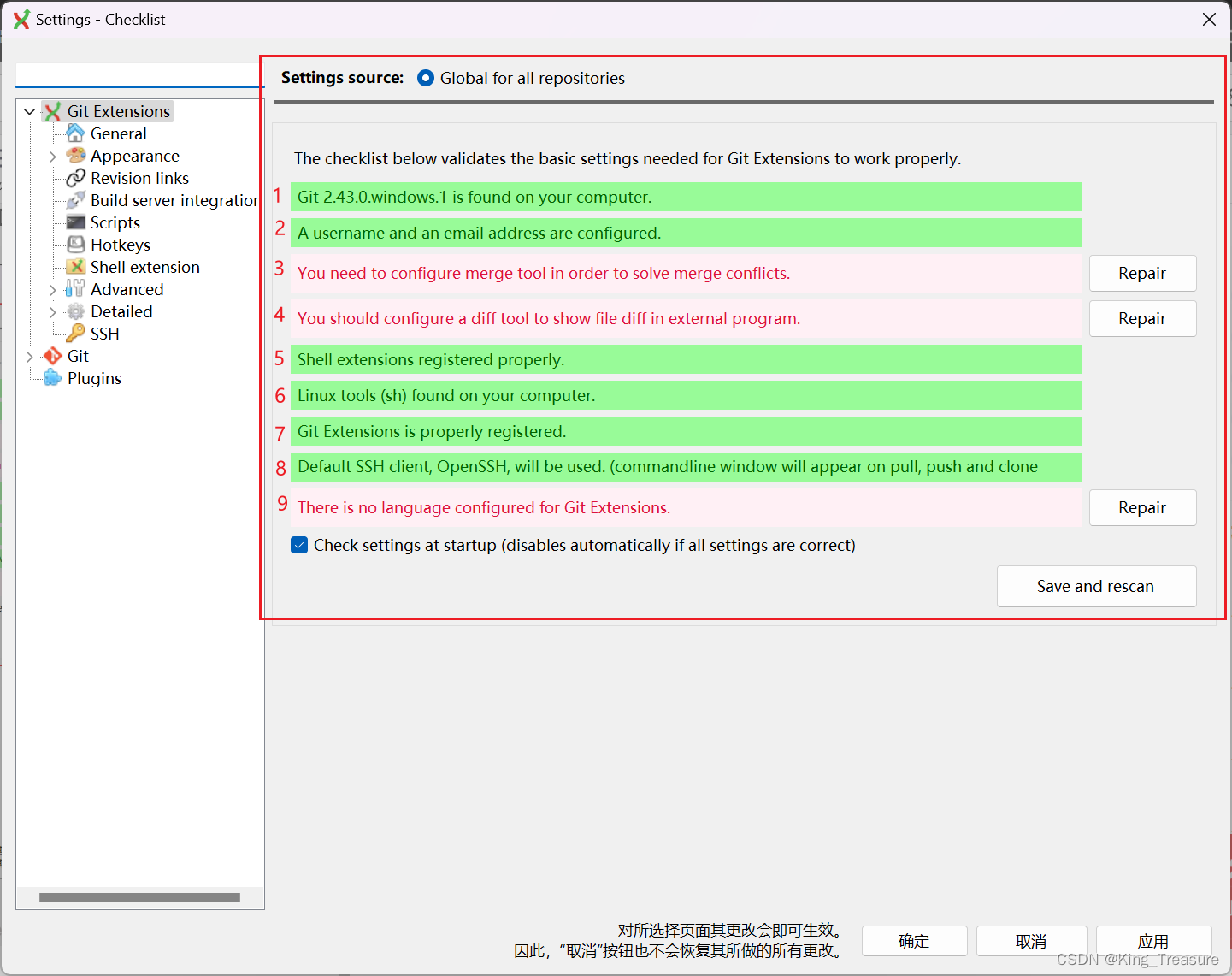Expand the Advanced tree node

pyautogui.click(x=52, y=290)
